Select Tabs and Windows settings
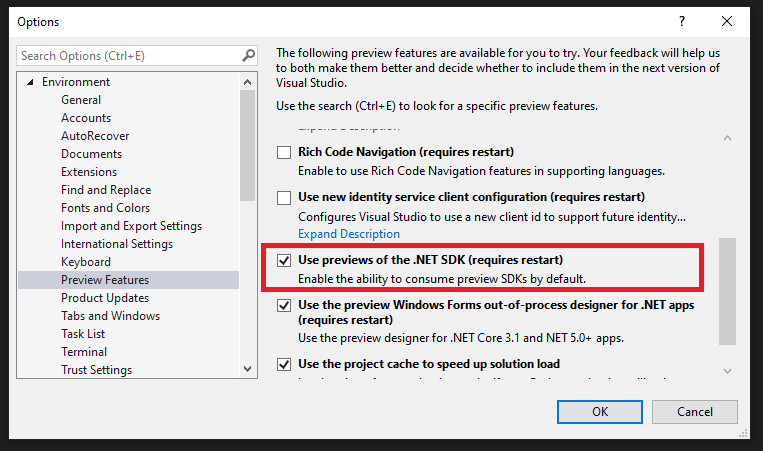This screenshot has height=451, width=764. point(110,316)
